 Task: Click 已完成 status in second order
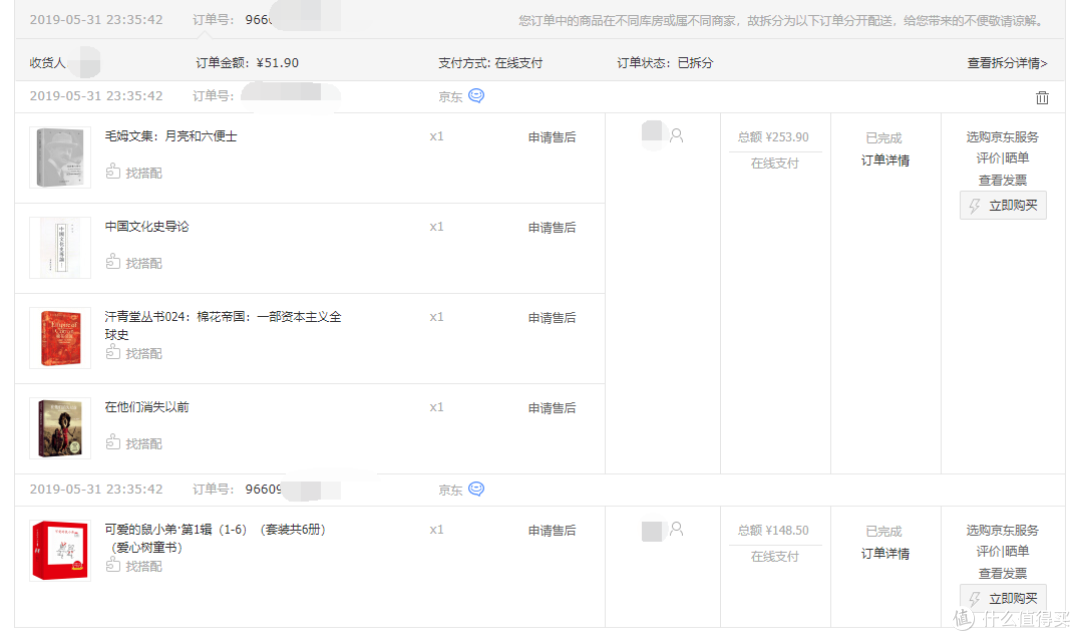[x=884, y=531]
